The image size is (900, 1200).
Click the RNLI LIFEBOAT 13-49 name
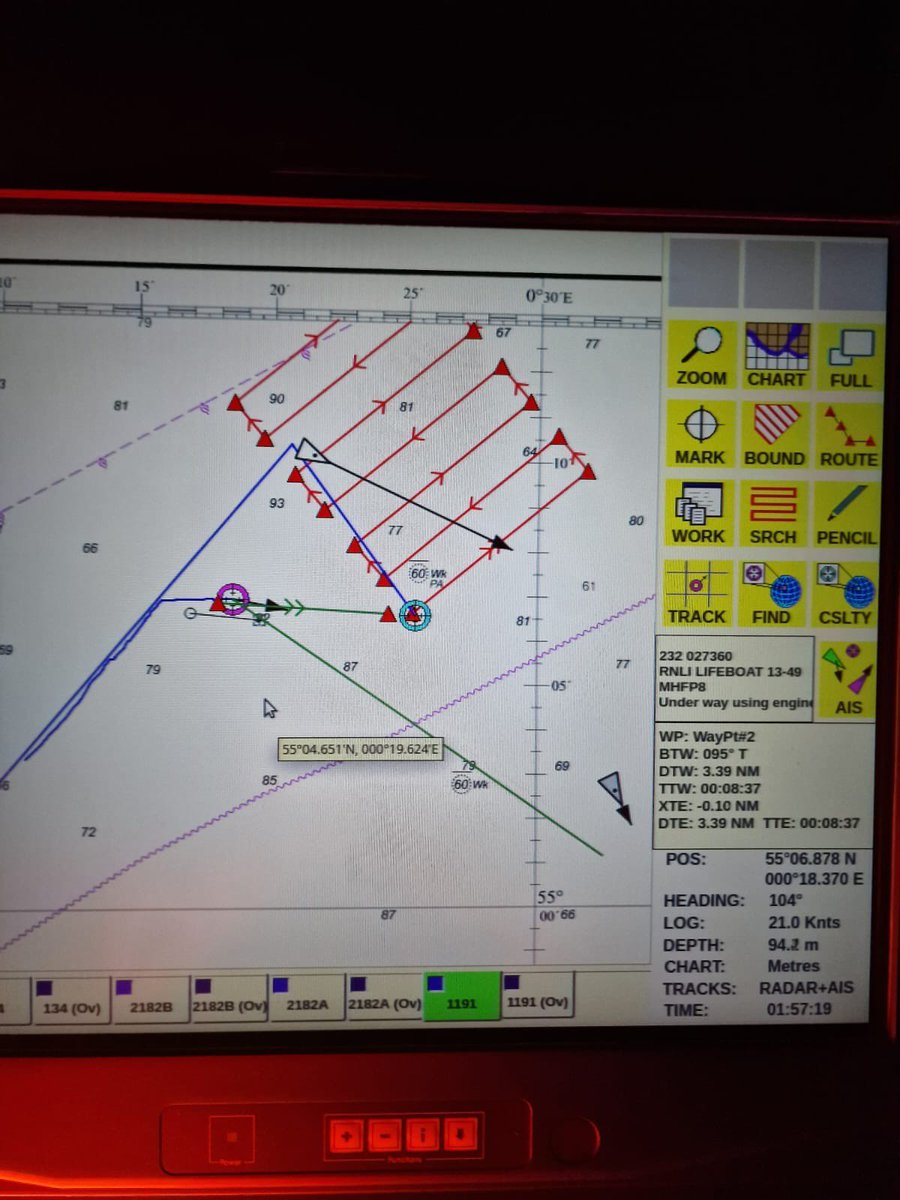tap(729, 671)
